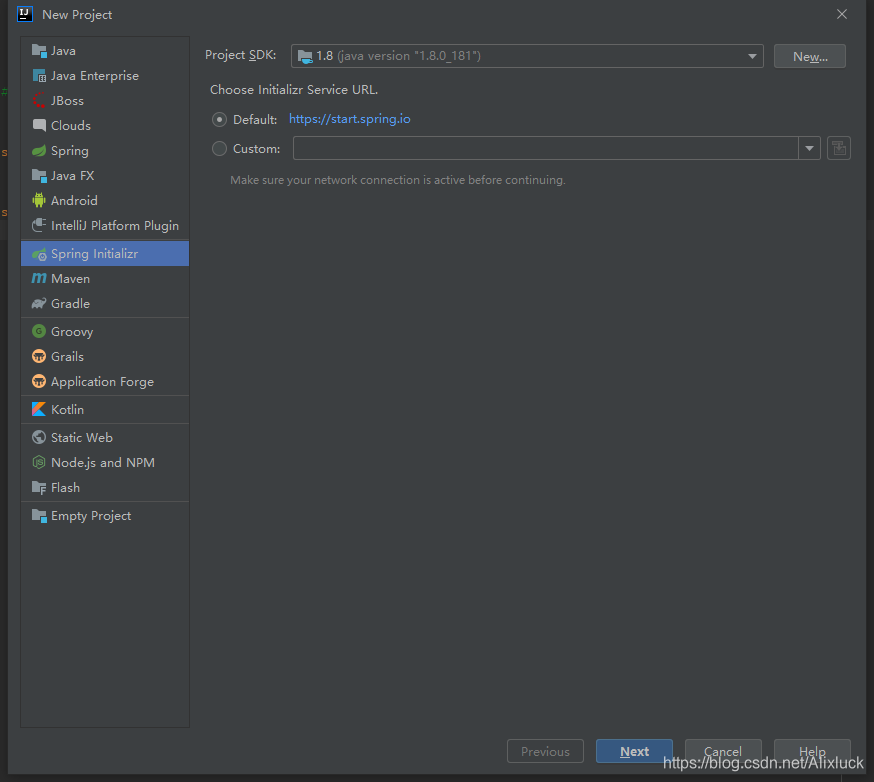Open the https://start.spring.io link
Screen dimensions: 874x782
(x=349, y=119)
